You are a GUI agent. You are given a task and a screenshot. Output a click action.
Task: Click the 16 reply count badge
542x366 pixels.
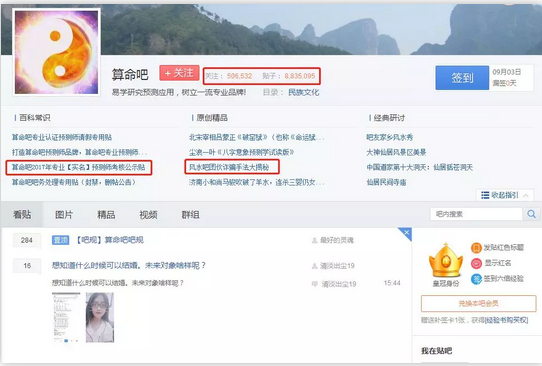(x=27, y=266)
